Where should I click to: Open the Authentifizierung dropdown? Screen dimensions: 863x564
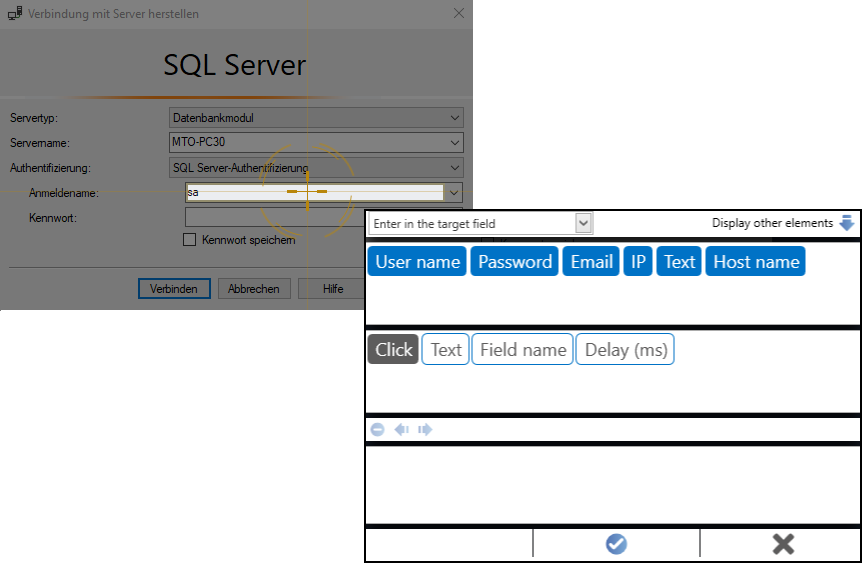[316, 168]
